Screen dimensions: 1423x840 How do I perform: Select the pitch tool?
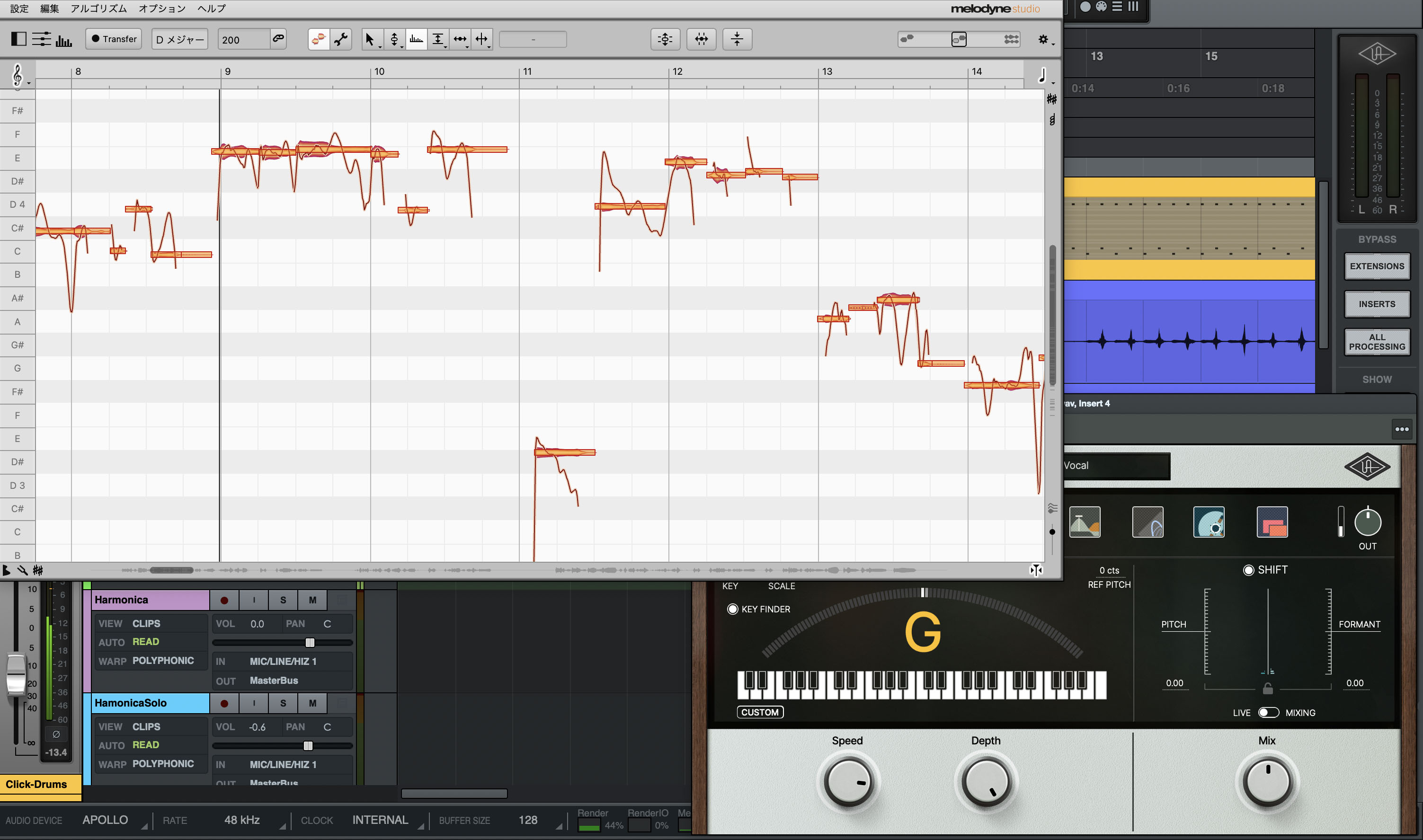click(x=394, y=39)
